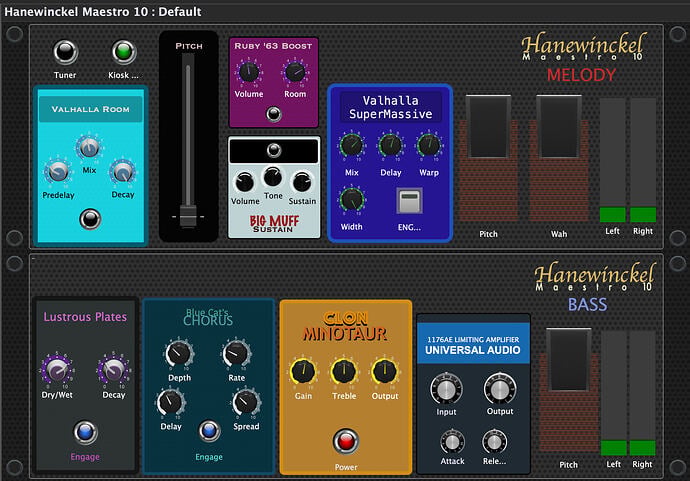The height and width of the screenshot is (481, 690).
Task: Click SuperMassive Width knob
Action: [352, 200]
